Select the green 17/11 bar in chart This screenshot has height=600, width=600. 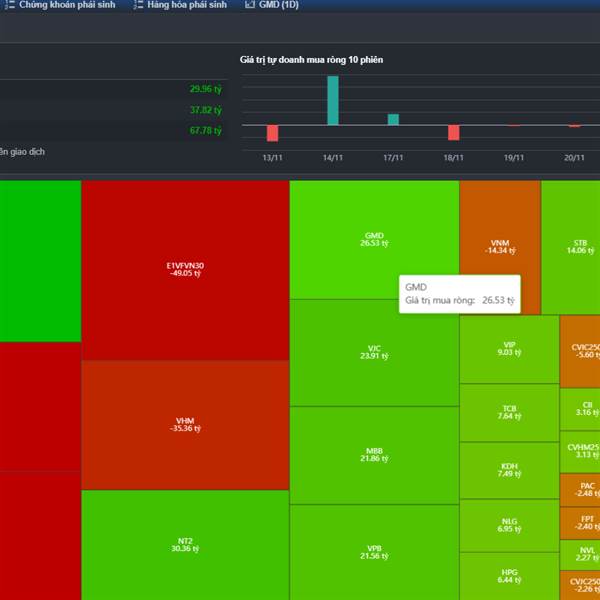click(393, 119)
